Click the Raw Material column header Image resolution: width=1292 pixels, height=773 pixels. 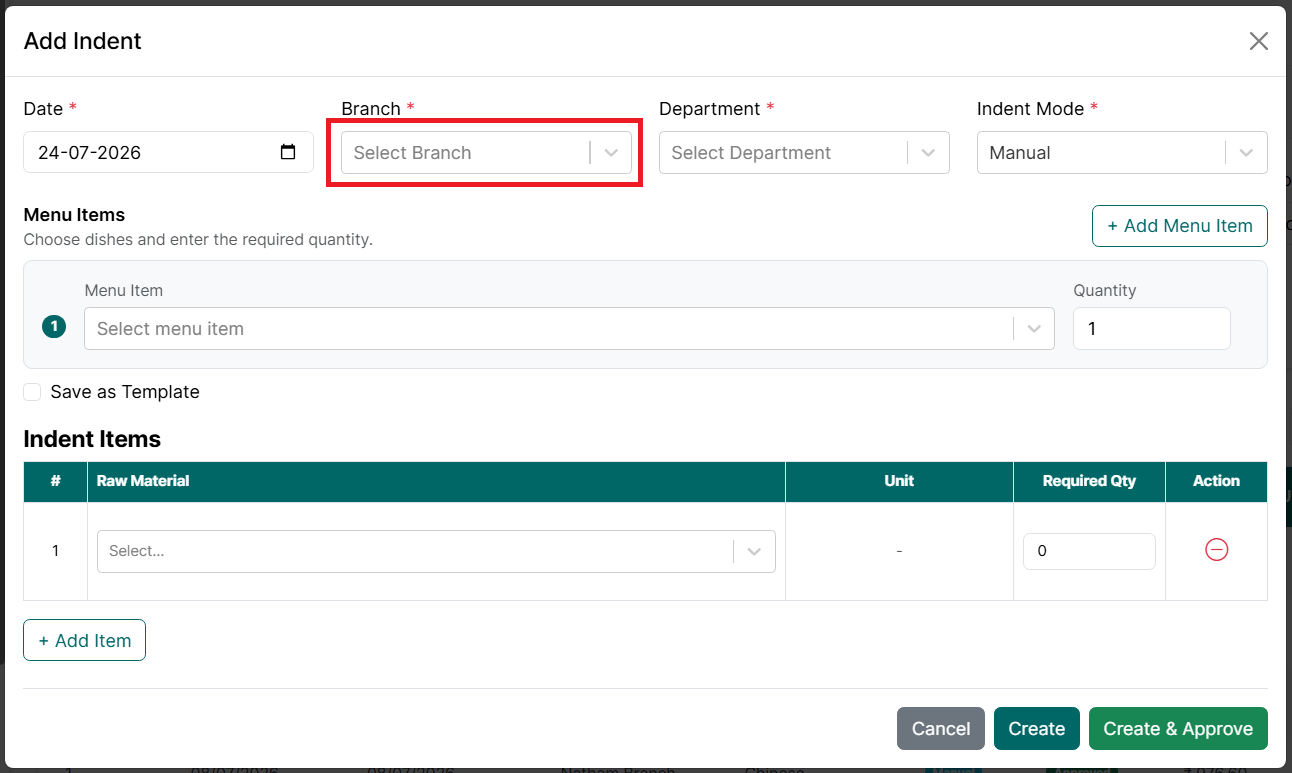[436, 481]
